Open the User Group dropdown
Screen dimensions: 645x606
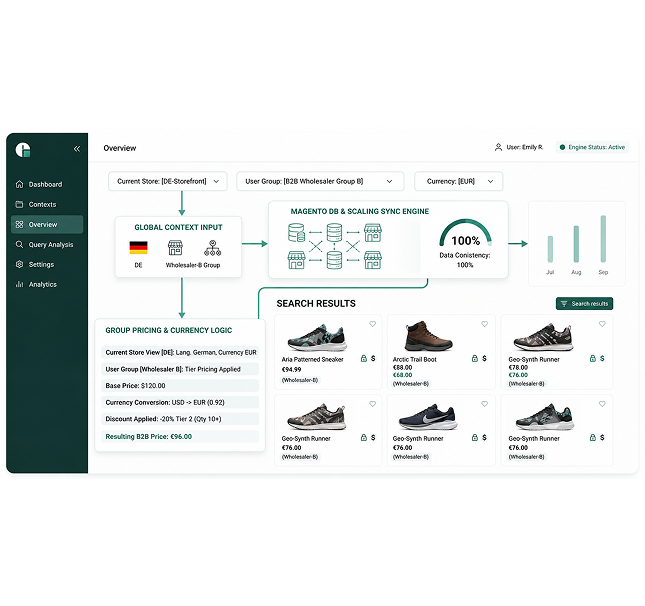pyautogui.click(x=320, y=181)
